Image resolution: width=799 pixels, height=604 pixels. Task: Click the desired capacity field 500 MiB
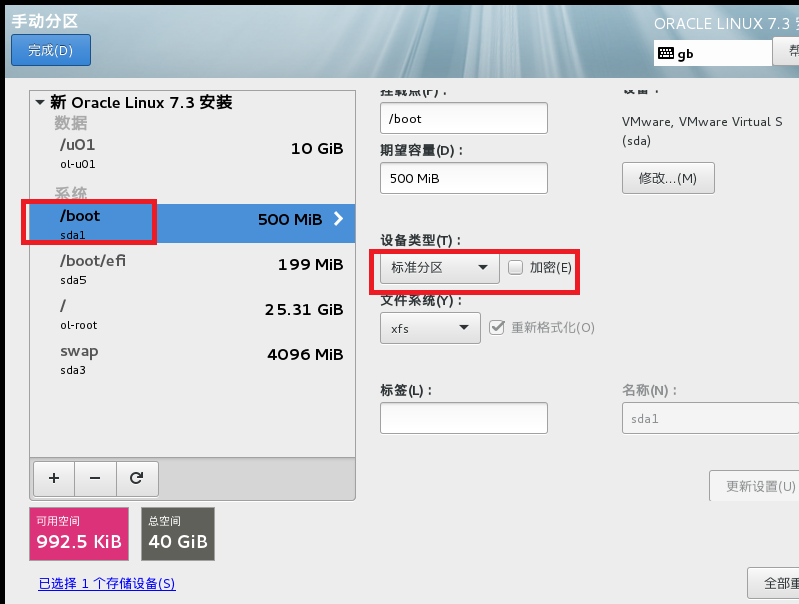click(464, 178)
